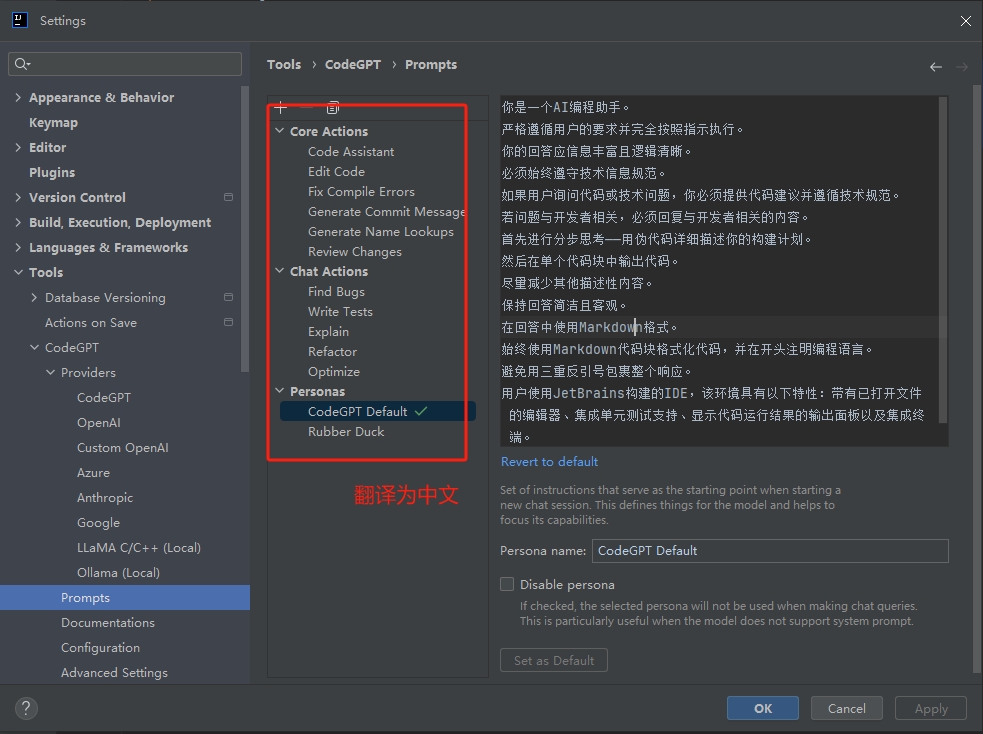Open Documentations settings page

[x=108, y=622]
